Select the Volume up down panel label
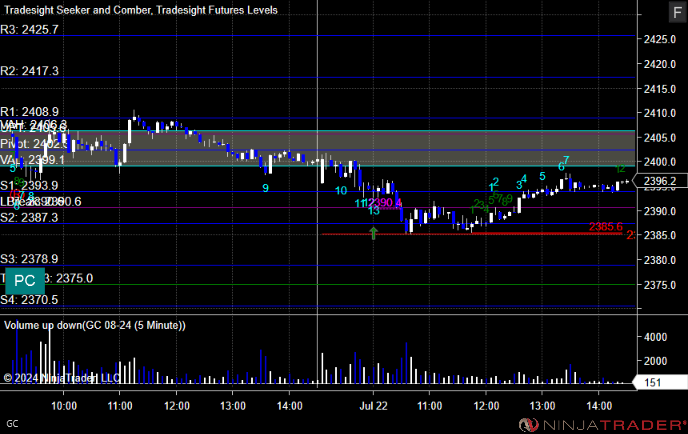The height and width of the screenshot is (434, 688). 95,325
